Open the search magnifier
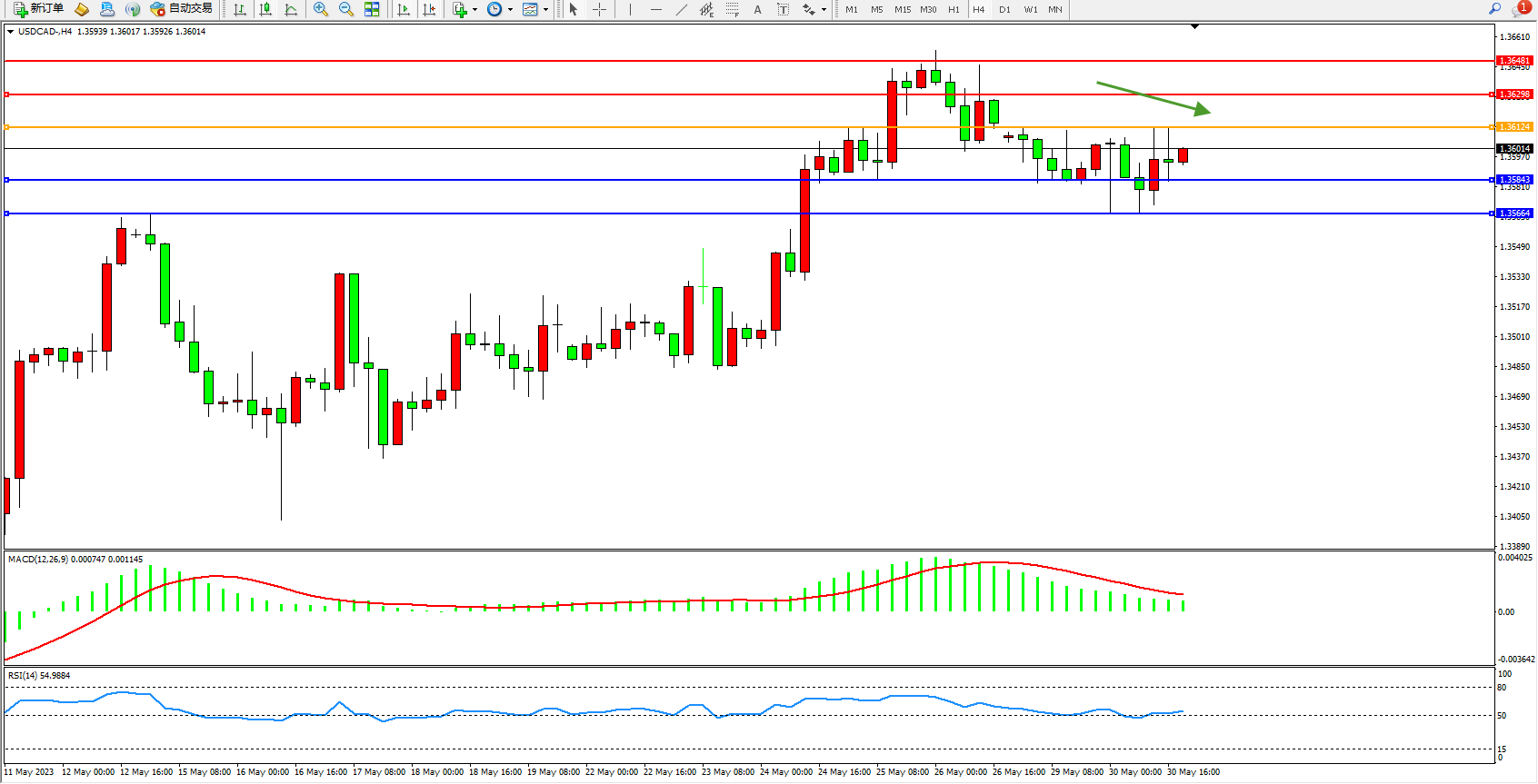 pos(1494,9)
